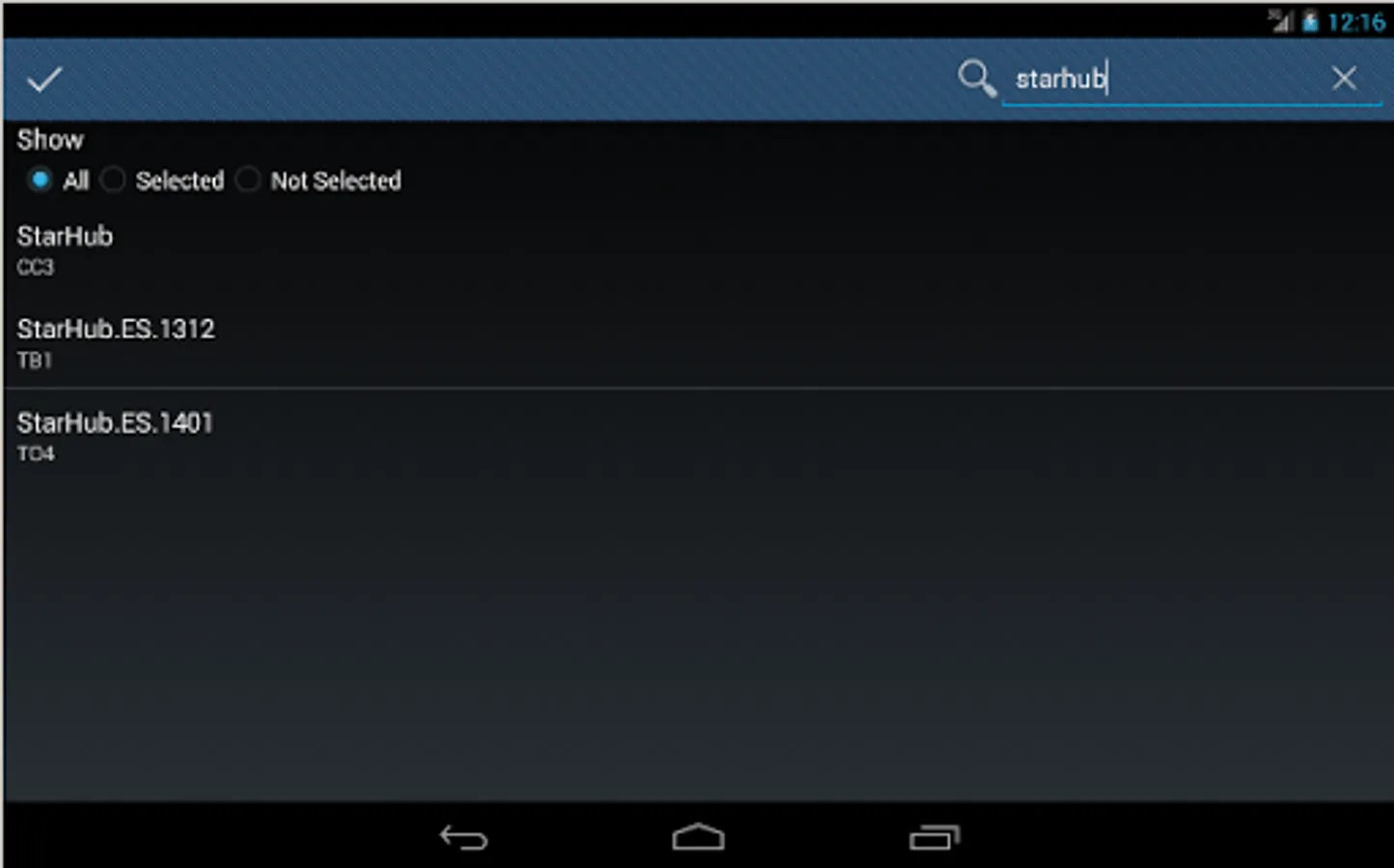Tap the magnifying glass search icon
This screenshot has height=868, width=1394.
[x=976, y=78]
